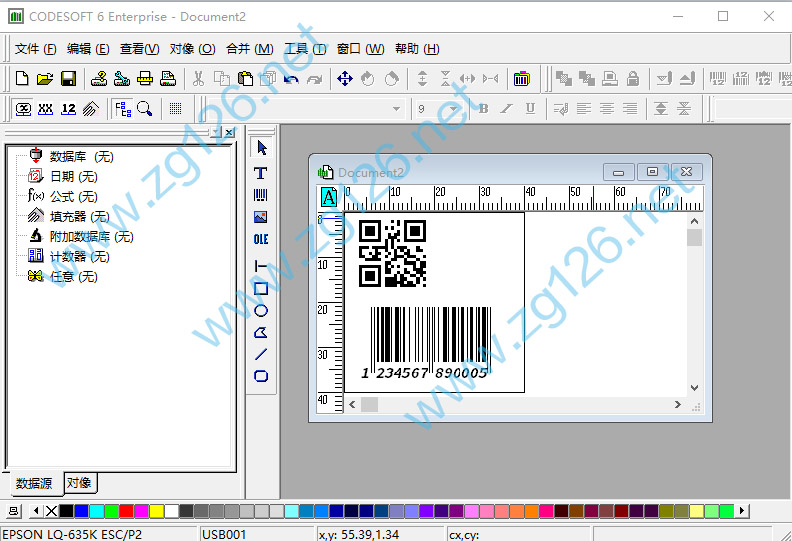
Task: Switch to the 对像 tab
Action: (79, 482)
